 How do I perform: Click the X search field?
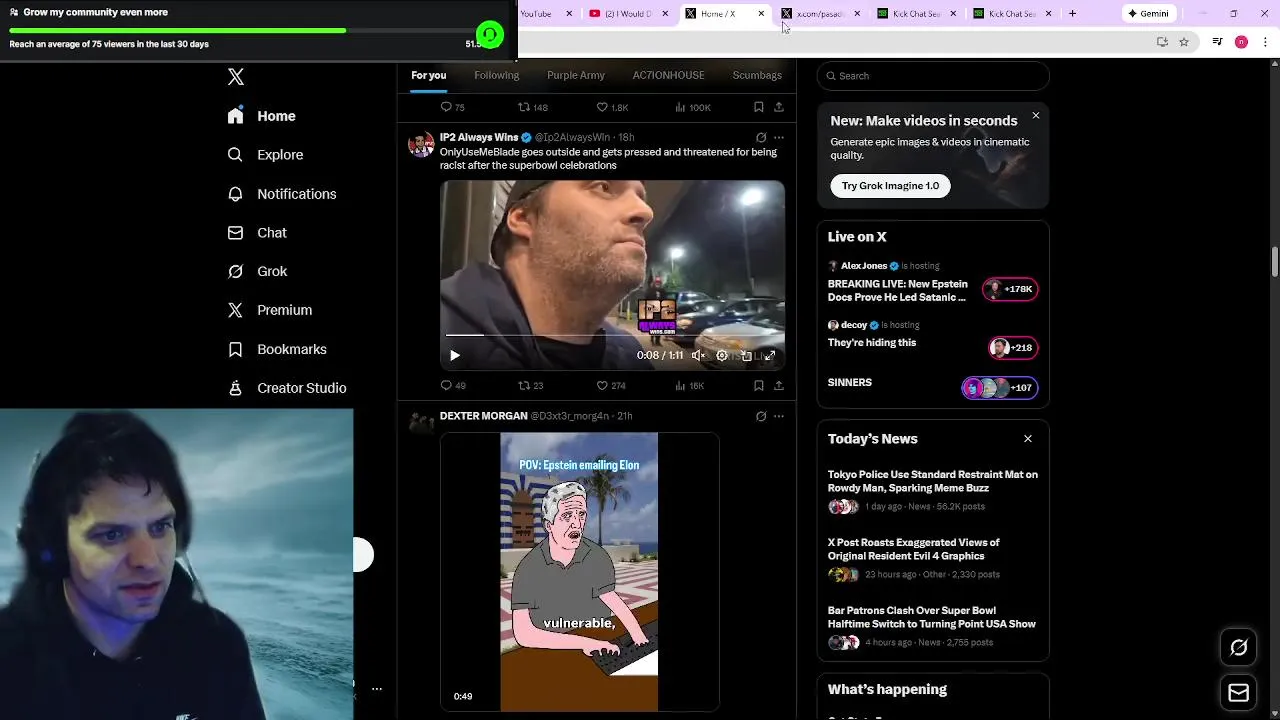[933, 76]
